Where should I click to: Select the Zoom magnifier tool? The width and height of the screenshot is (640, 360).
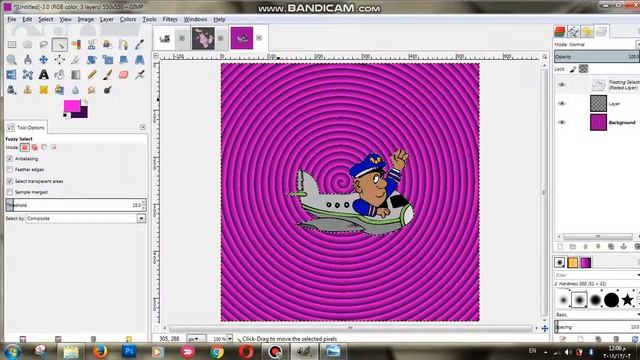click(11, 60)
